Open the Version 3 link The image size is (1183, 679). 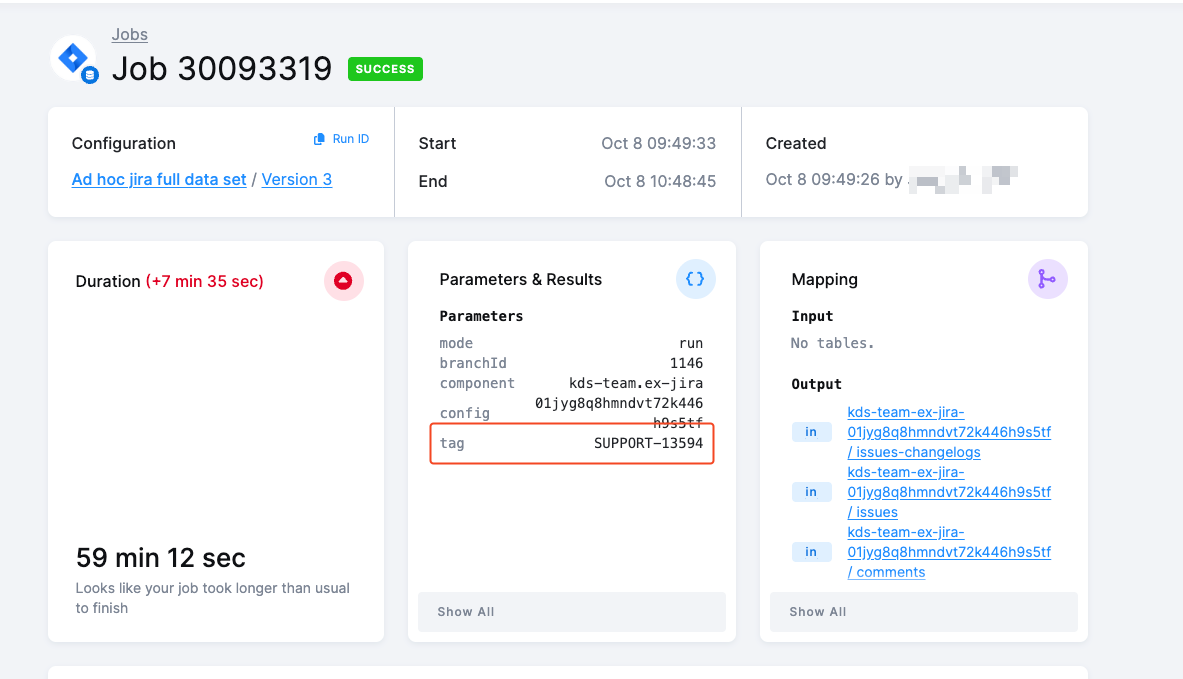[x=296, y=180]
